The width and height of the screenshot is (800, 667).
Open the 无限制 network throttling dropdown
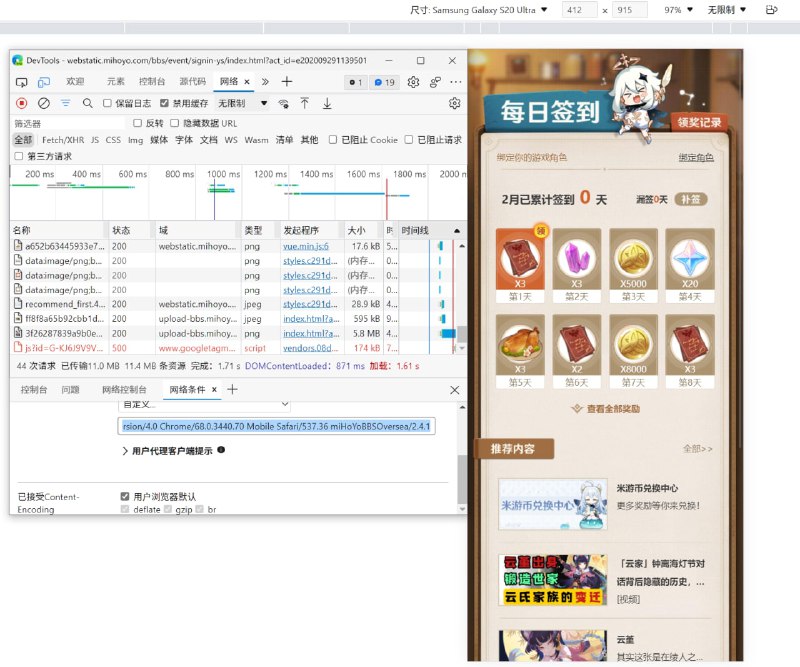coord(233,103)
